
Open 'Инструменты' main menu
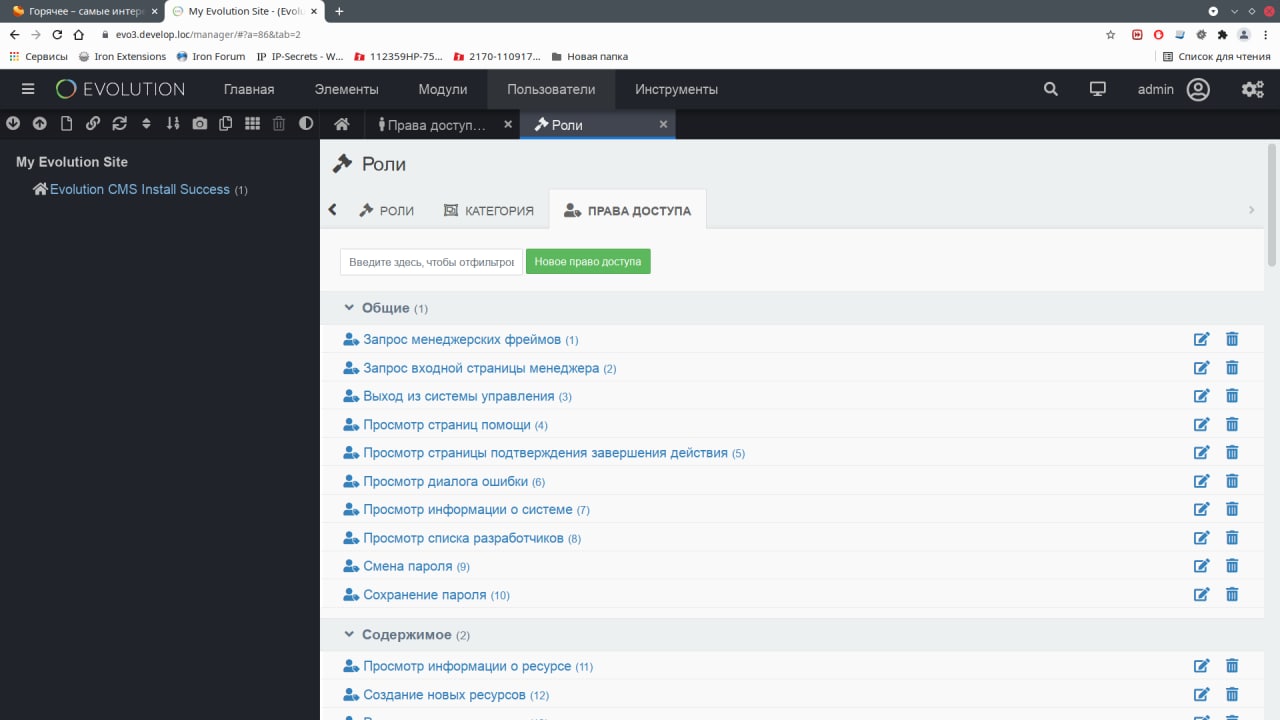click(x=676, y=89)
